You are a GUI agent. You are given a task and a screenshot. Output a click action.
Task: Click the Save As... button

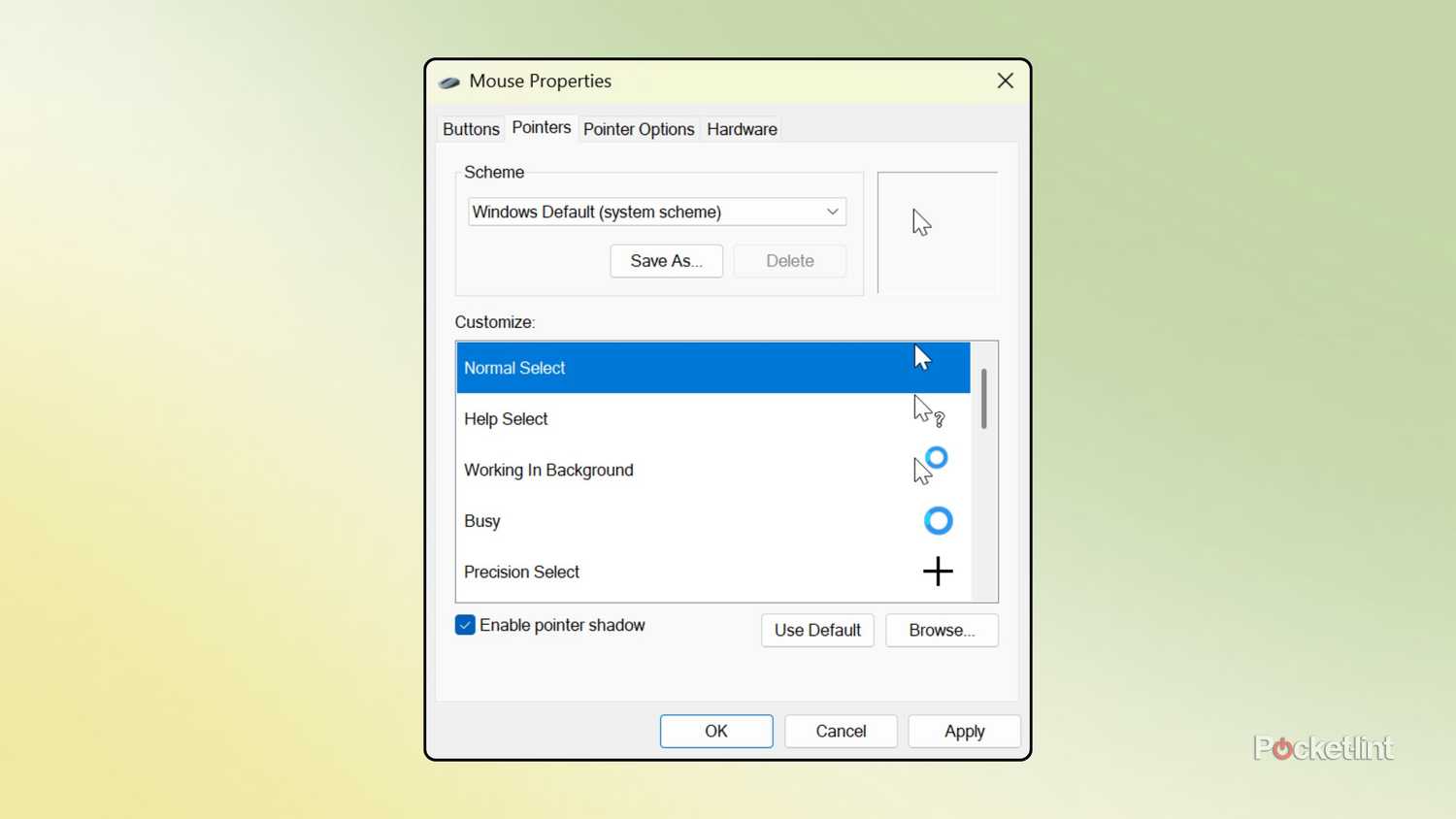pyautogui.click(x=667, y=261)
